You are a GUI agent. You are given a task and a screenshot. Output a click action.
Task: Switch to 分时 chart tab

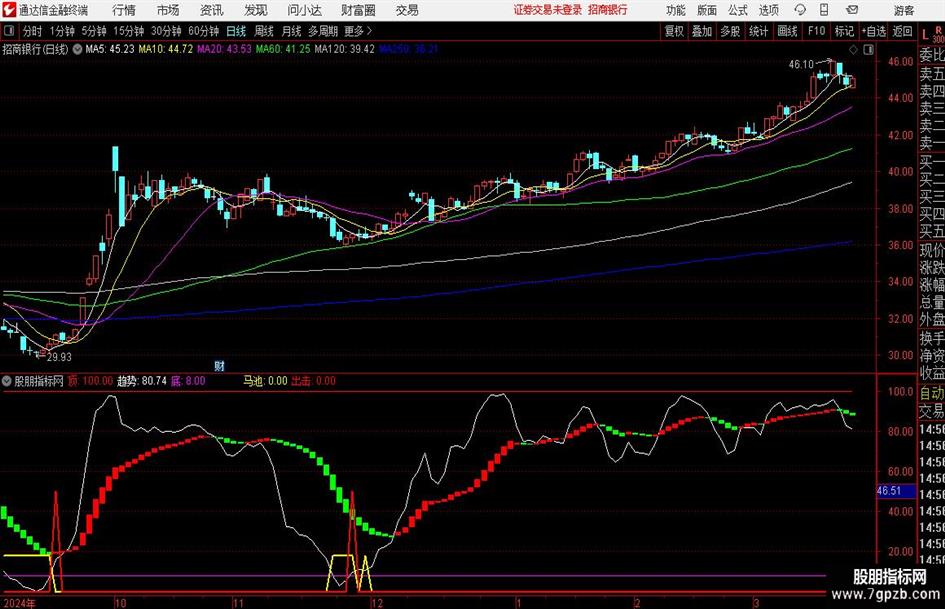click(33, 31)
